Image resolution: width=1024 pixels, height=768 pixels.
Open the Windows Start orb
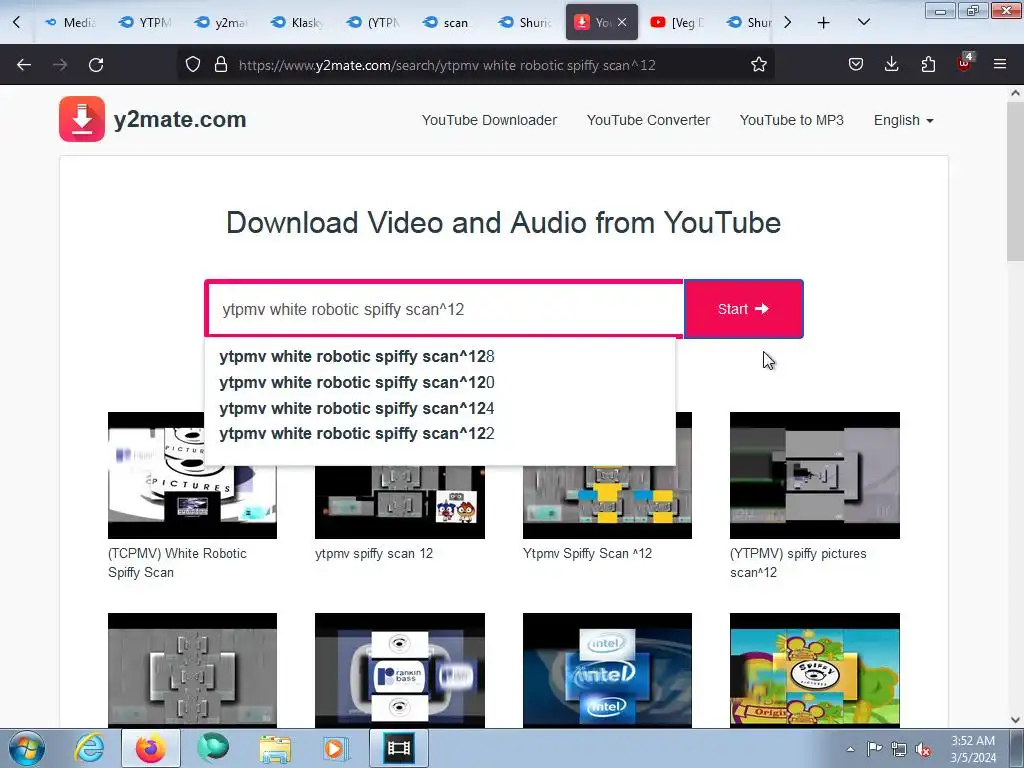coord(27,748)
